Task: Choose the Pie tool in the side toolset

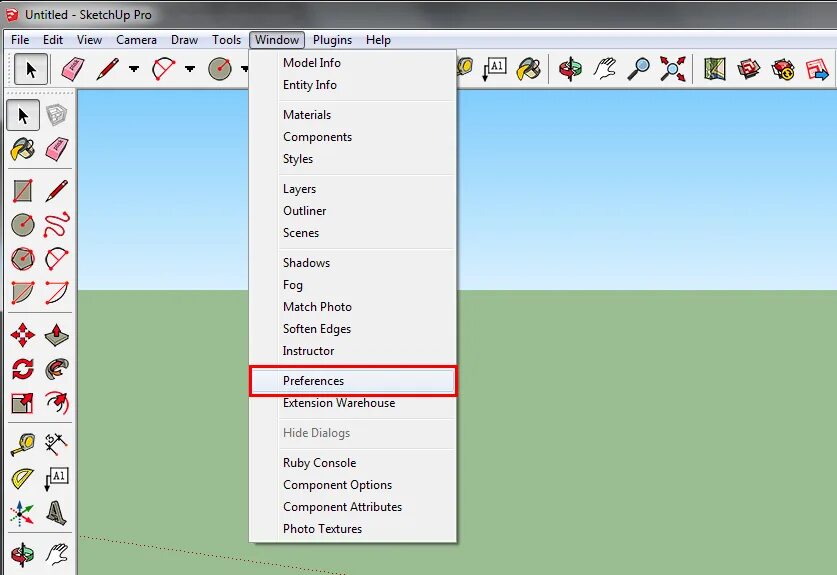Action: tap(22, 292)
